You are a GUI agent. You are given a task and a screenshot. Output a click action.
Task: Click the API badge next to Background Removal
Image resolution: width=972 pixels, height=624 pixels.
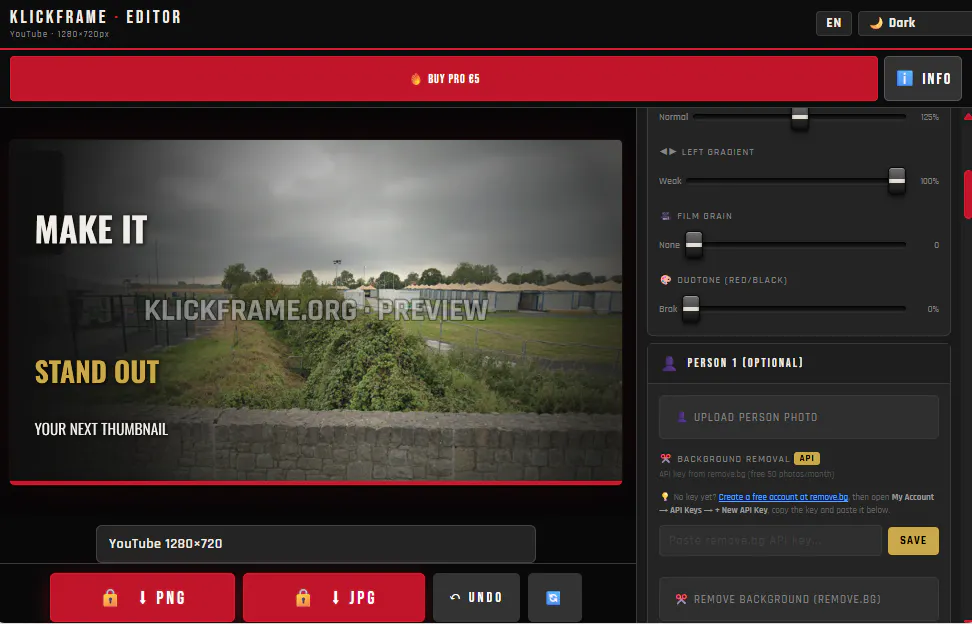(806, 459)
